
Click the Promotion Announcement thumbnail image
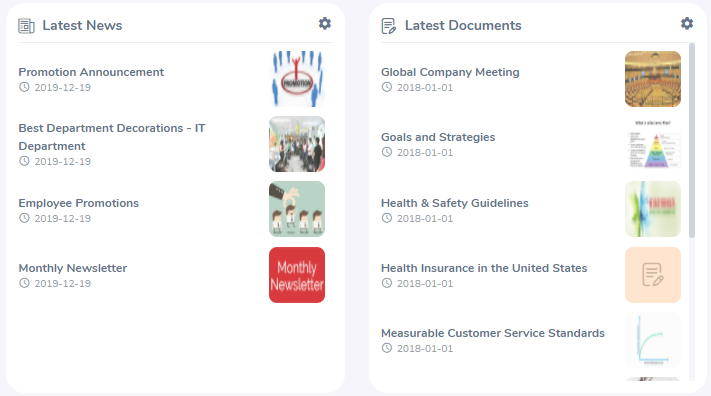pos(297,79)
